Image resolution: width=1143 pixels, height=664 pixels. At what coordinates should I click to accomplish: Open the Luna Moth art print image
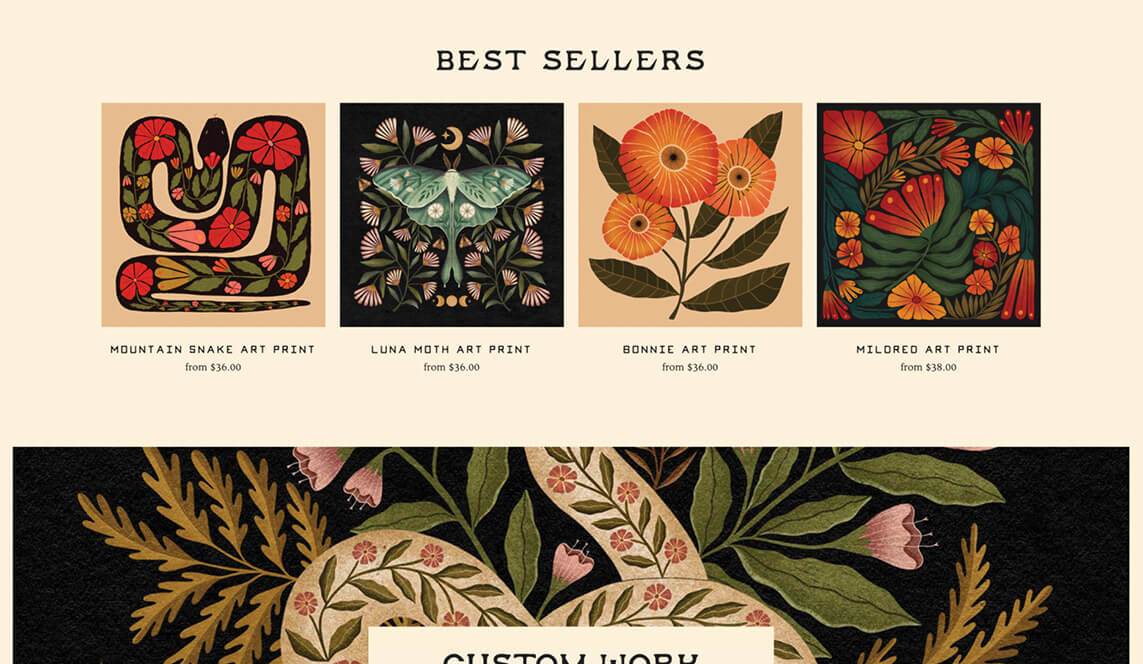pyautogui.click(x=452, y=215)
